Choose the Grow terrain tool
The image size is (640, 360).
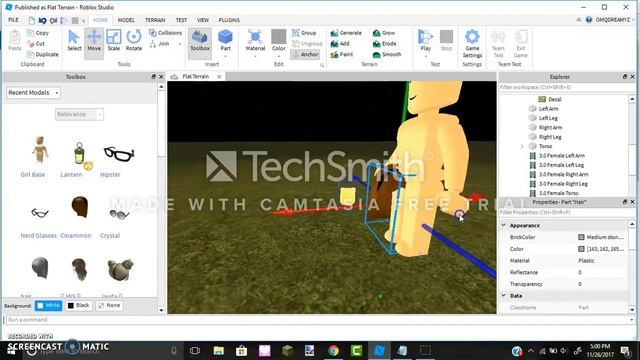click(384, 33)
